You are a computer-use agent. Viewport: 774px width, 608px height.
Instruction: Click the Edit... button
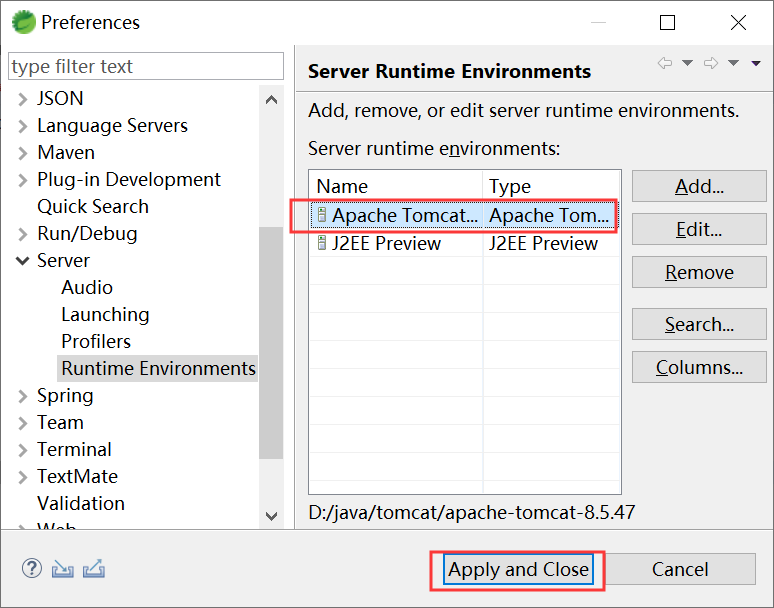tap(699, 229)
